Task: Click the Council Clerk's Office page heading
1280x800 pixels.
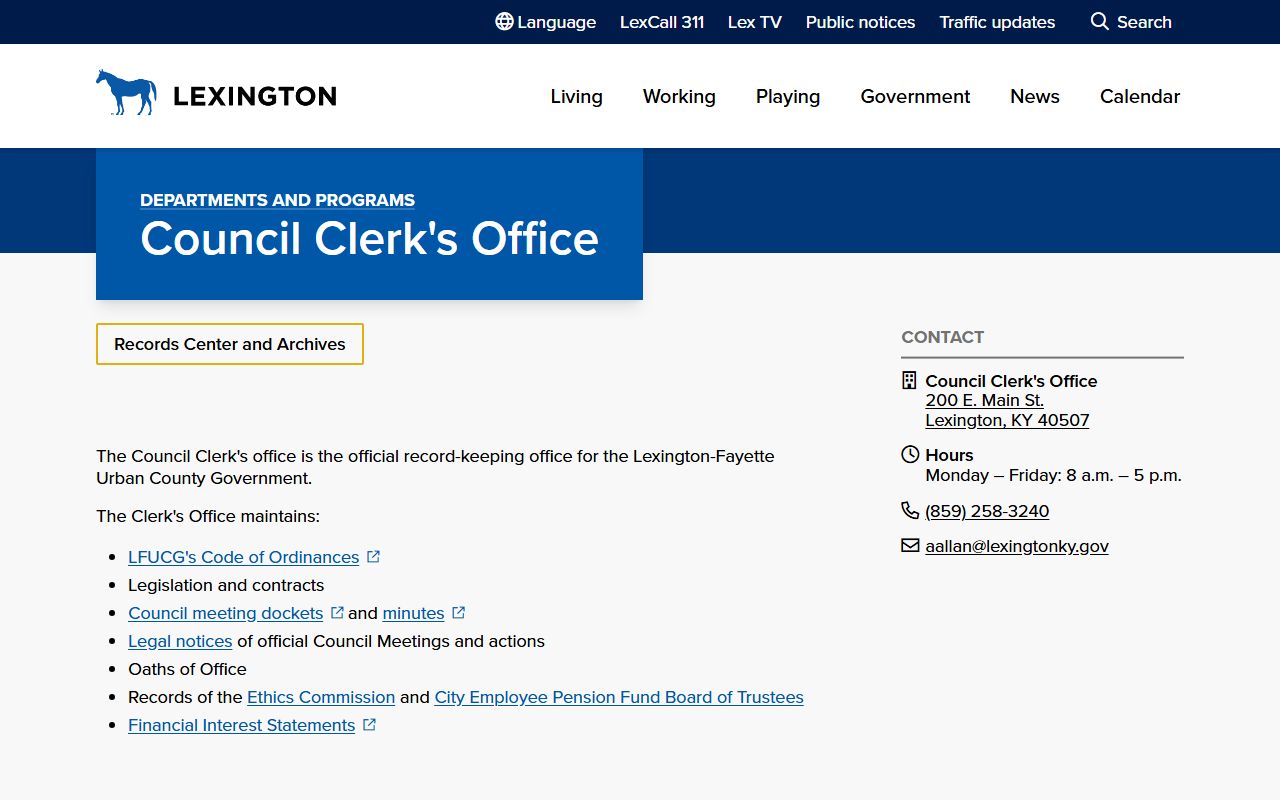Action: [x=369, y=239]
